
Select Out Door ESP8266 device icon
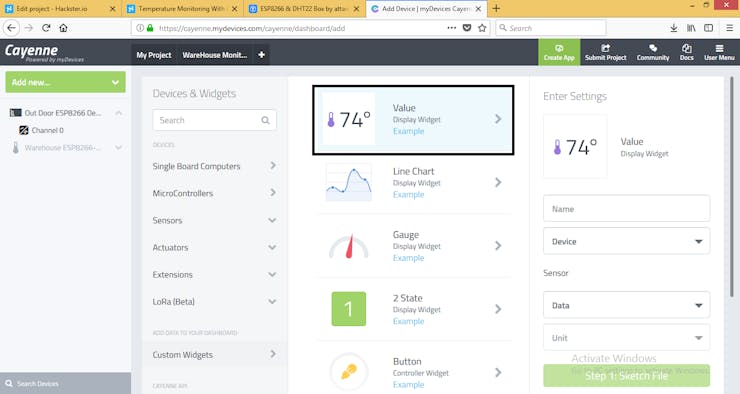(16, 113)
